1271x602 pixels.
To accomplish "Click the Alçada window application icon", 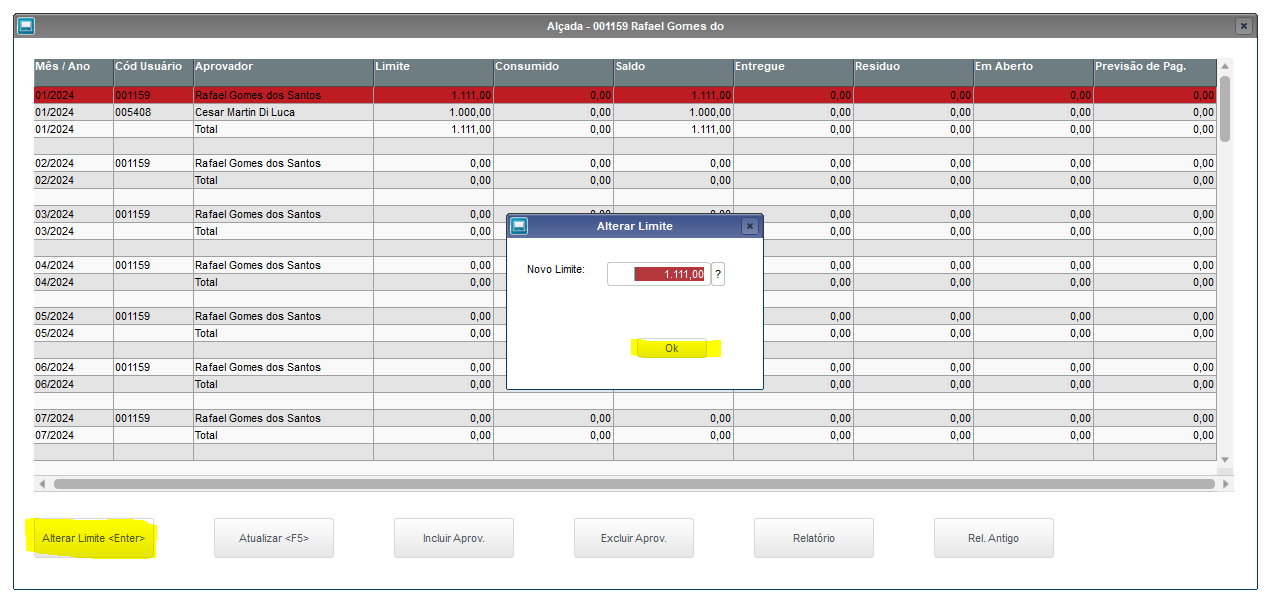I will [27, 26].
